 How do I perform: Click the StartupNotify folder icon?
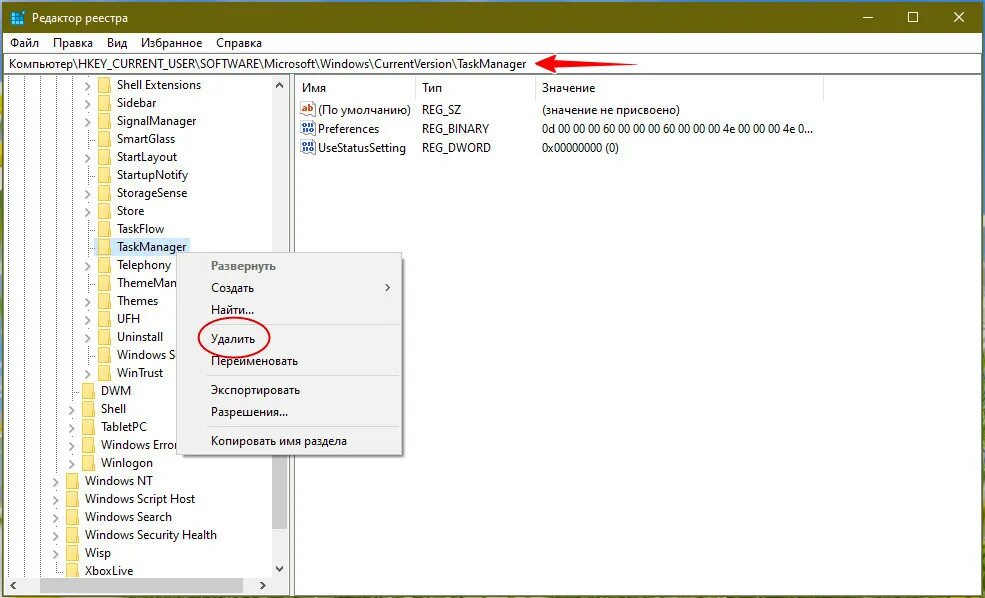coord(104,175)
